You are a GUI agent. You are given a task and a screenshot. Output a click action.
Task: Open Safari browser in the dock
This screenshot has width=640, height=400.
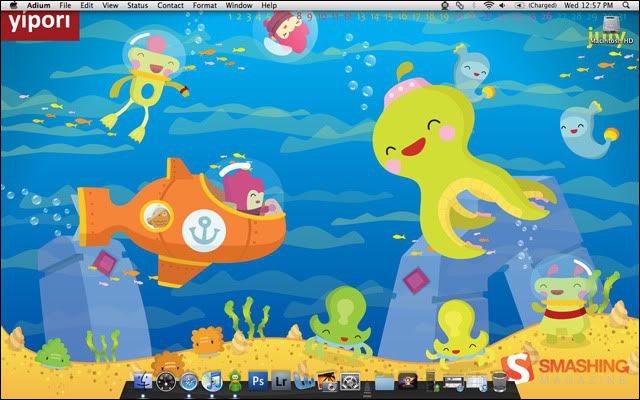188,380
